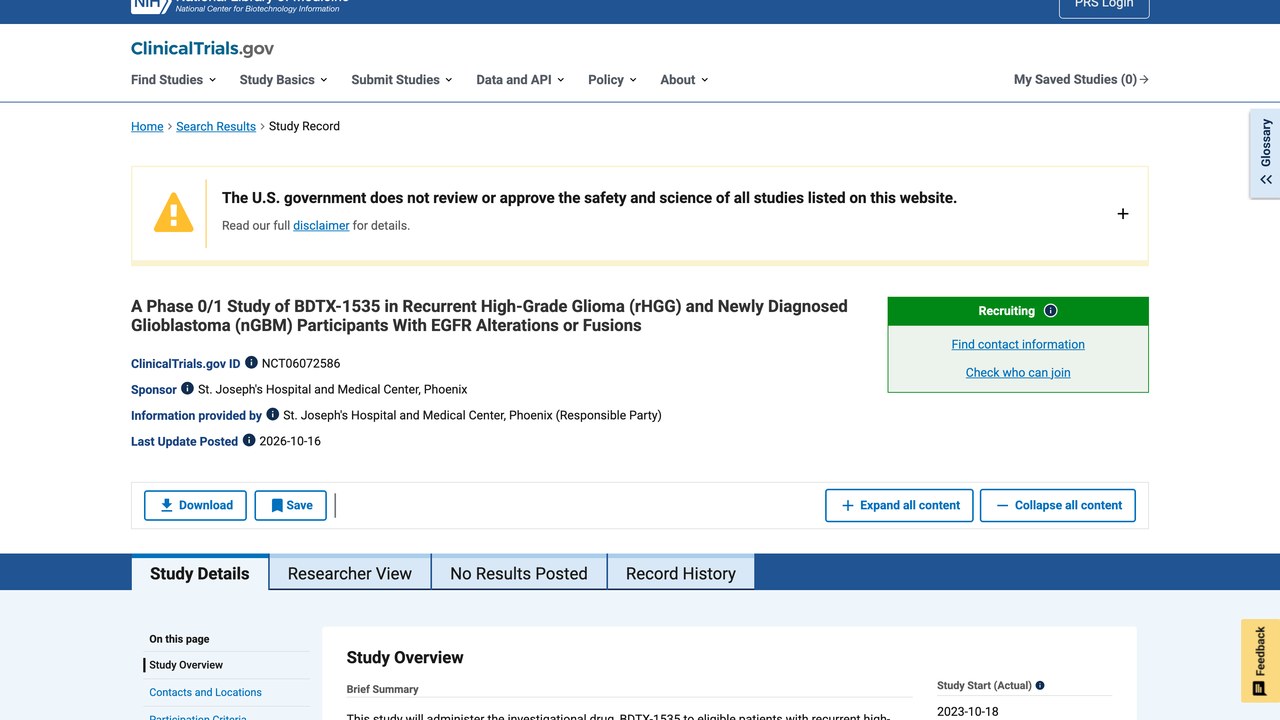Go to Home breadcrumb link

pyautogui.click(x=147, y=126)
